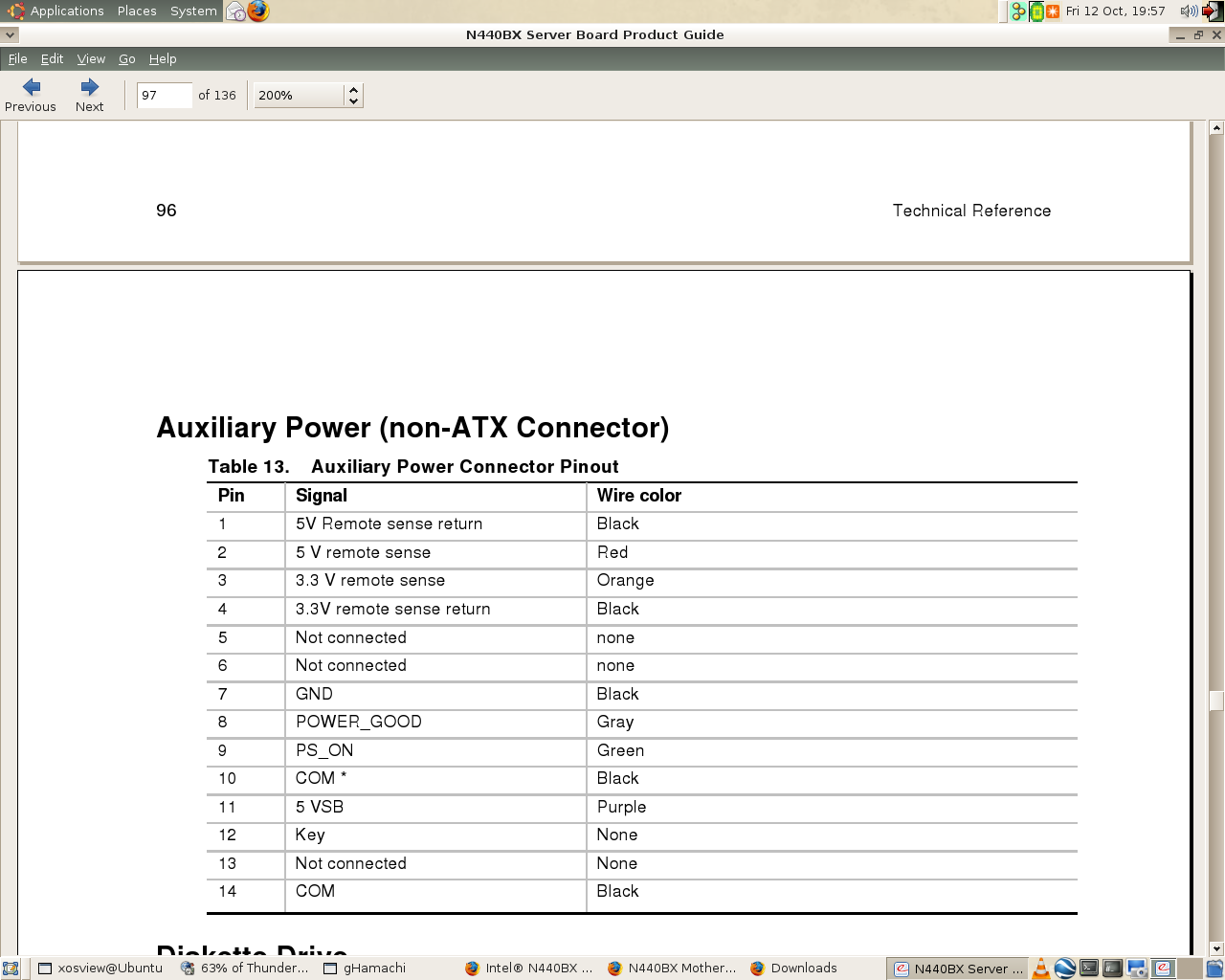Click the 'POWER_GOOD' signal cell
This screenshot has width=1225, height=980.
pos(359,723)
